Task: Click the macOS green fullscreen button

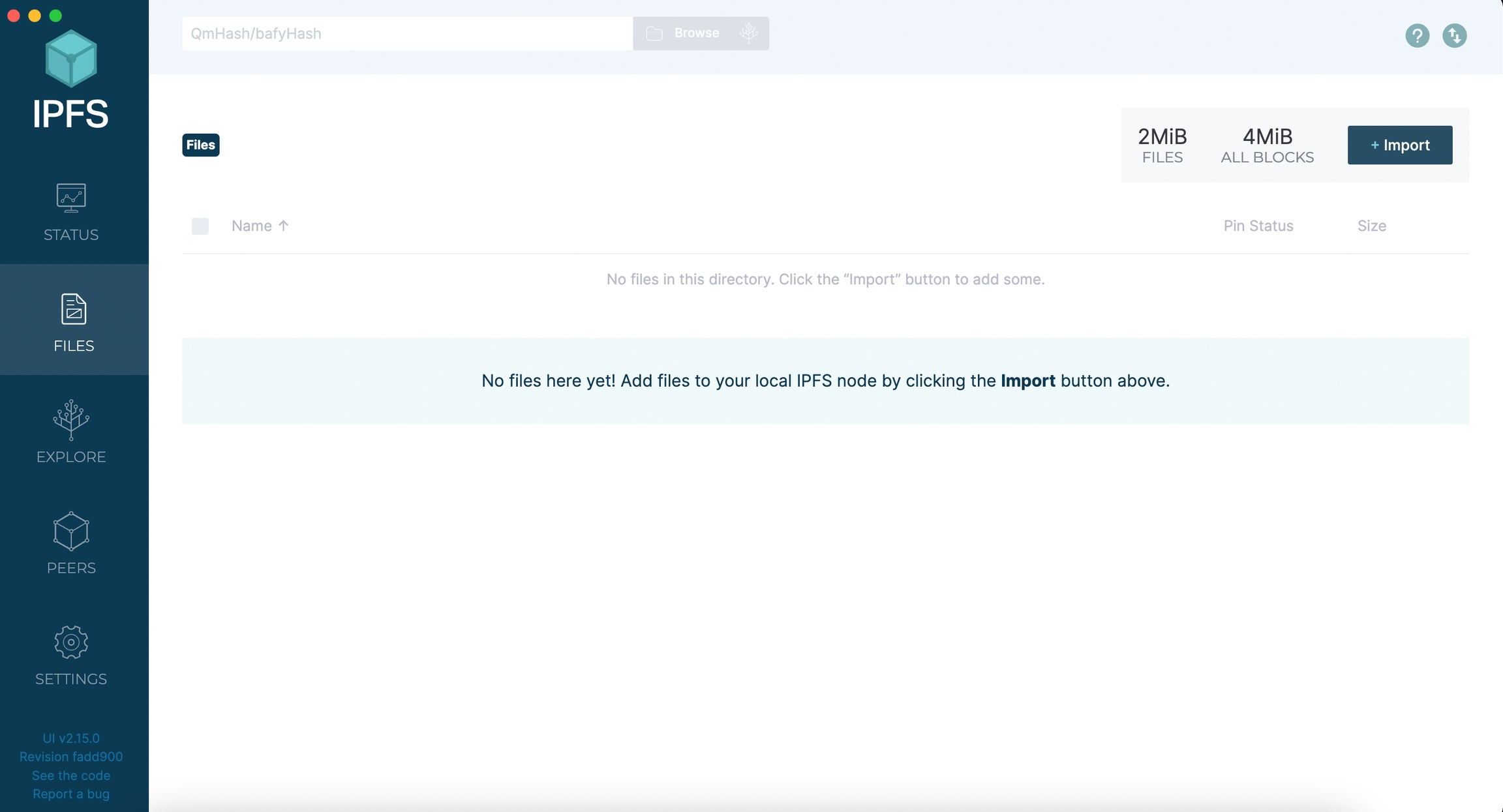Action: click(56, 16)
